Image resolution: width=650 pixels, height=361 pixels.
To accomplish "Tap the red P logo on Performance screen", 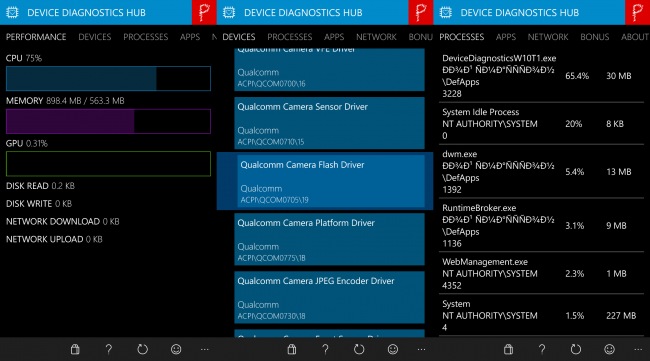I will 204,12.
